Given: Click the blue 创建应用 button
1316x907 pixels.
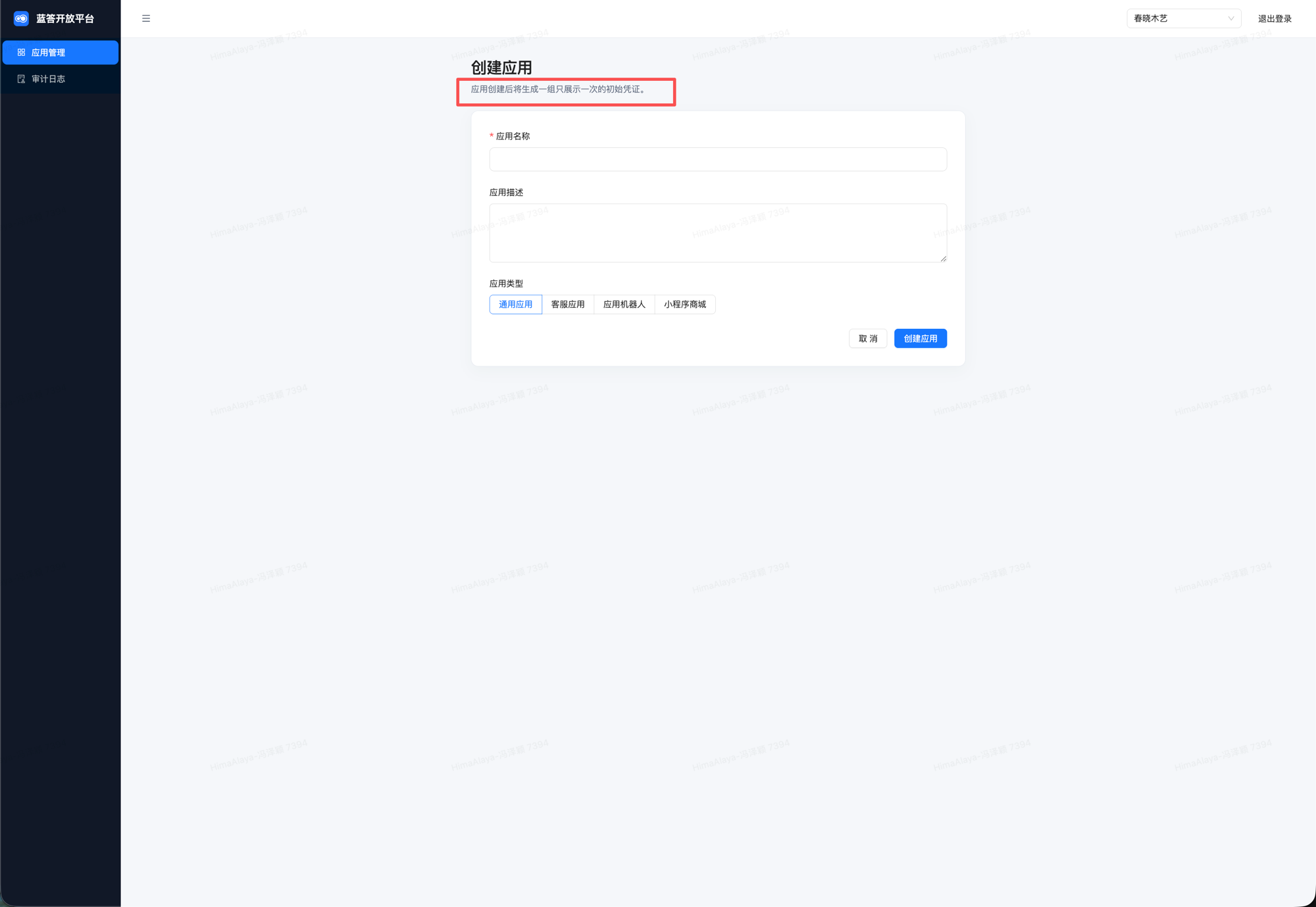Looking at the screenshot, I should pyautogui.click(x=921, y=339).
